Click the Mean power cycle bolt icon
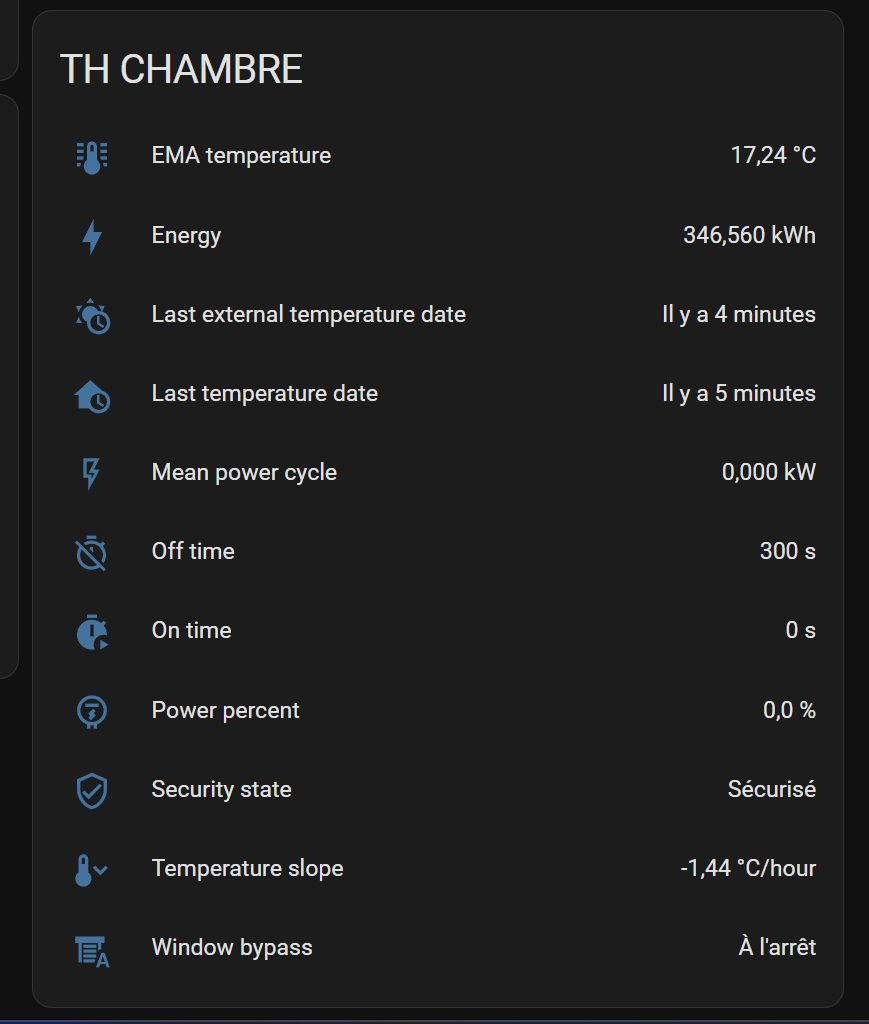869x1024 pixels. pos(91,473)
